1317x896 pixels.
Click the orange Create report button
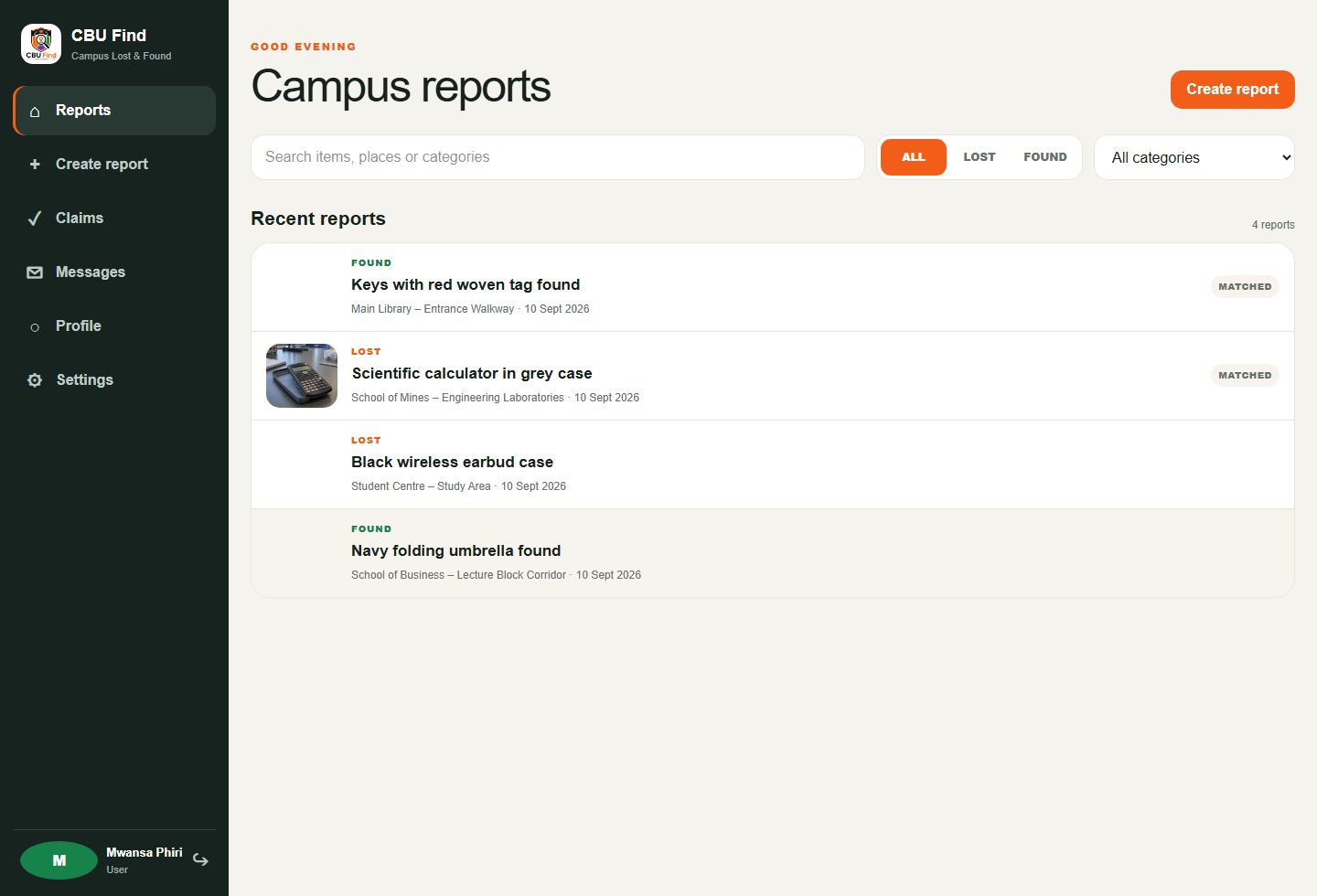[x=1233, y=90]
